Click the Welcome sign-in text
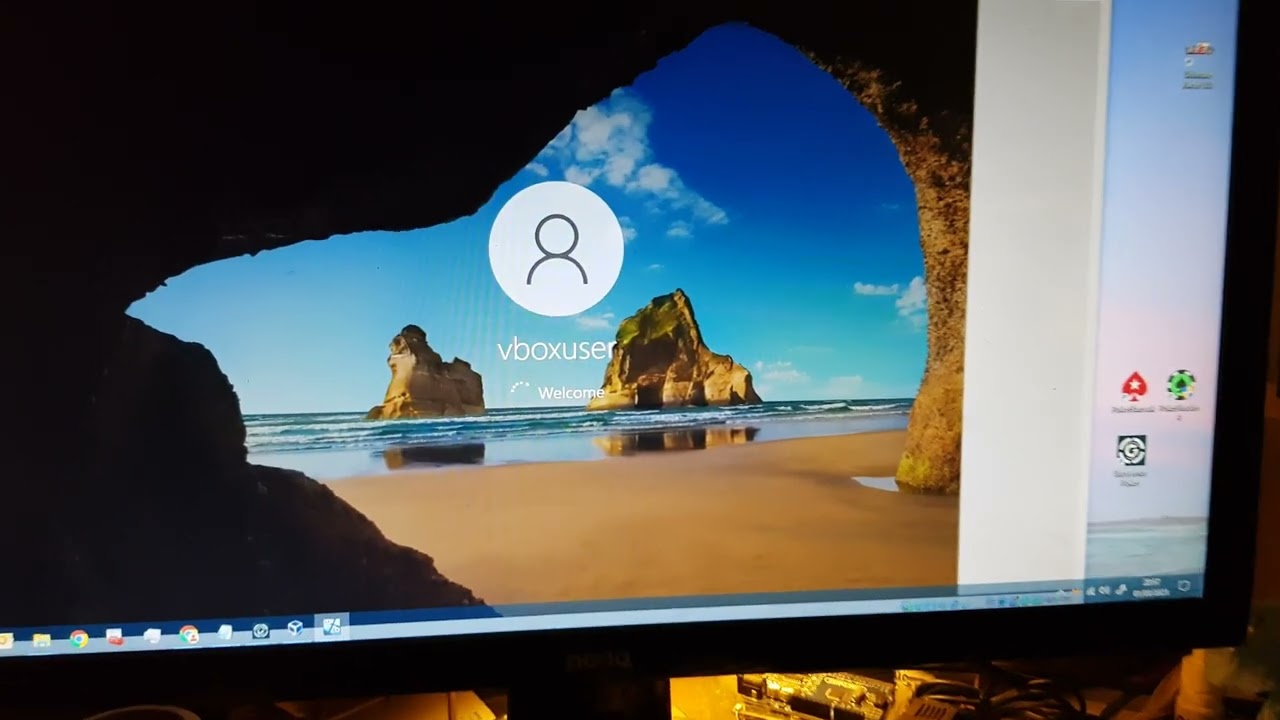This screenshot has height=720, width=1280. (571, 393)
